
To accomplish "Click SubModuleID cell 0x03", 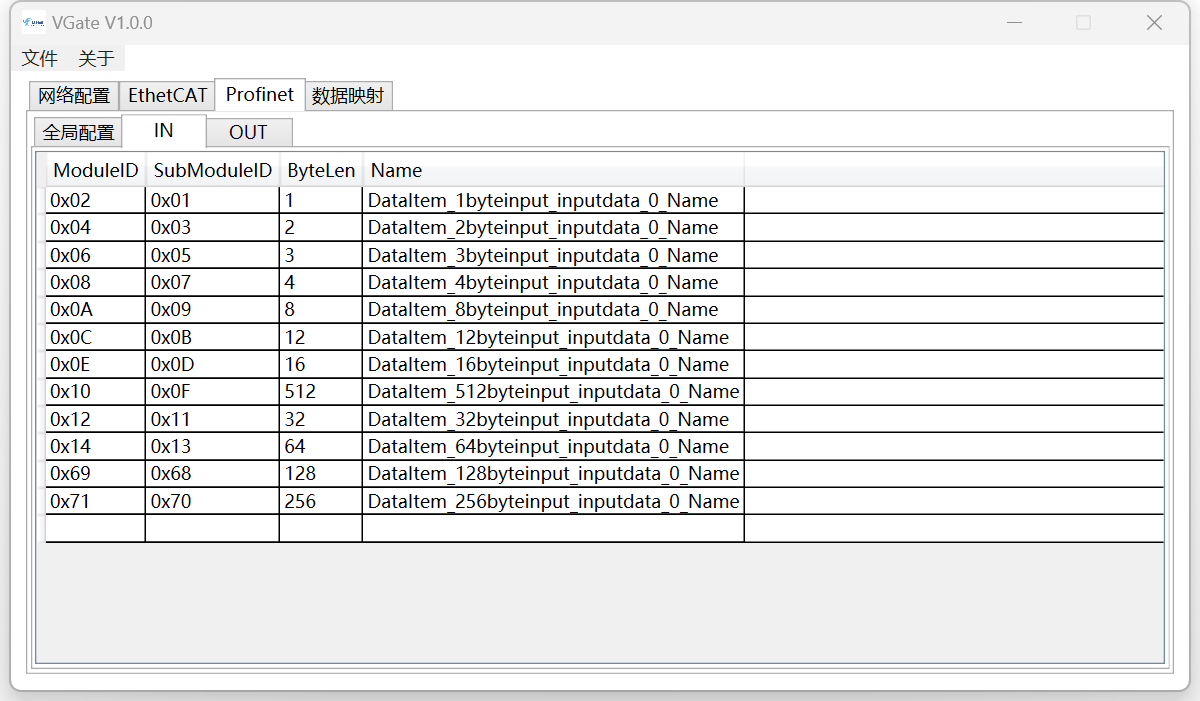I will (212, 227).
